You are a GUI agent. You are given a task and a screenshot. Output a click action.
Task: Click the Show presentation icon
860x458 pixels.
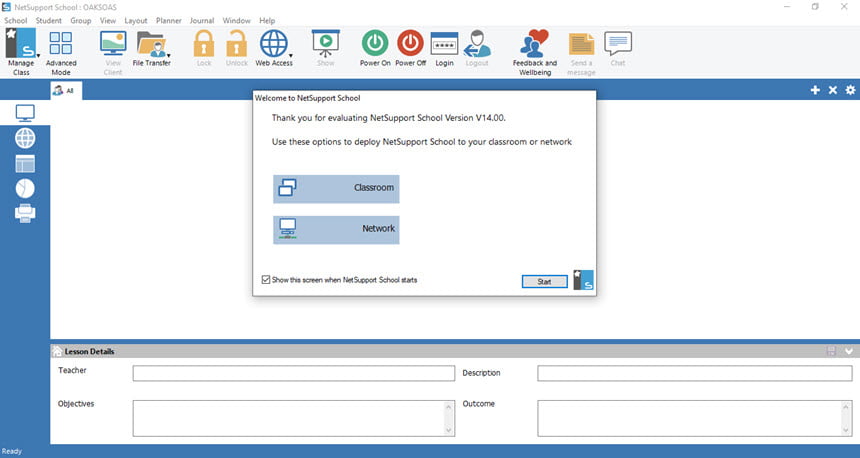pyautogui.click(x=325, y=43)
